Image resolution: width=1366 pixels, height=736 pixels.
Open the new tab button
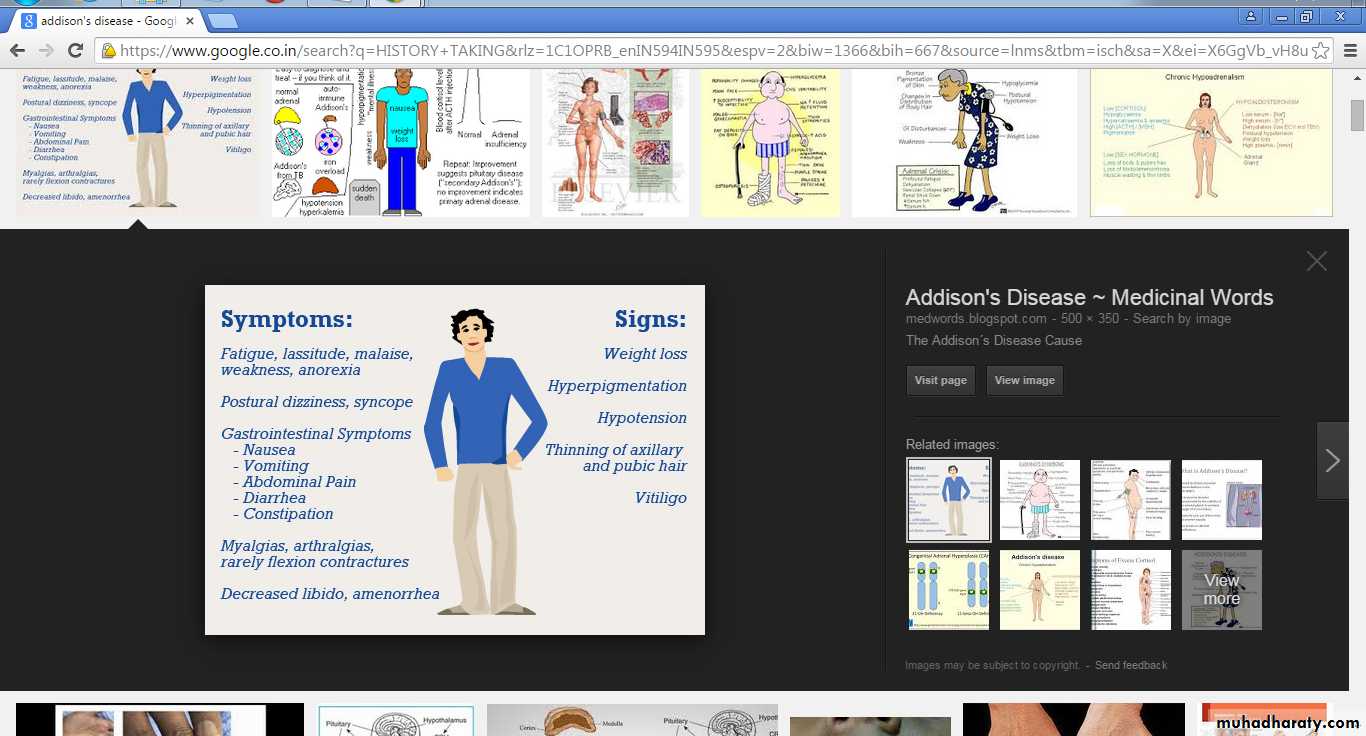tap(222, 20)
